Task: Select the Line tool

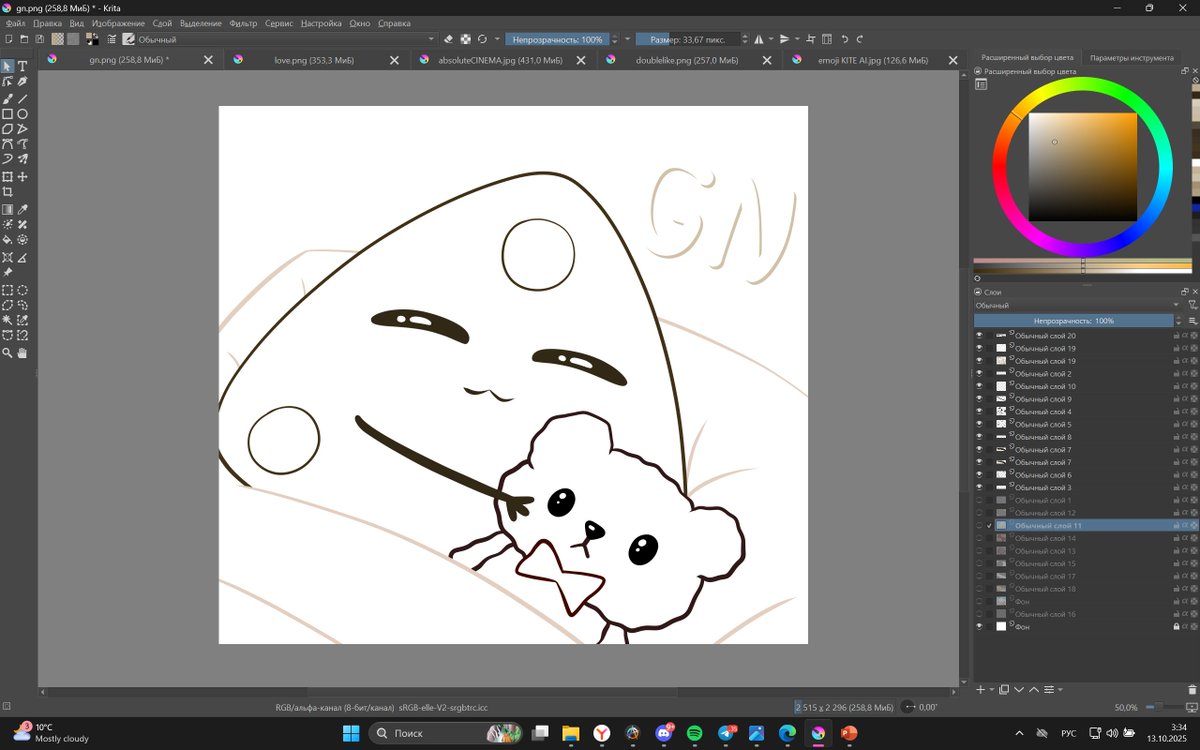Action: 22,98
